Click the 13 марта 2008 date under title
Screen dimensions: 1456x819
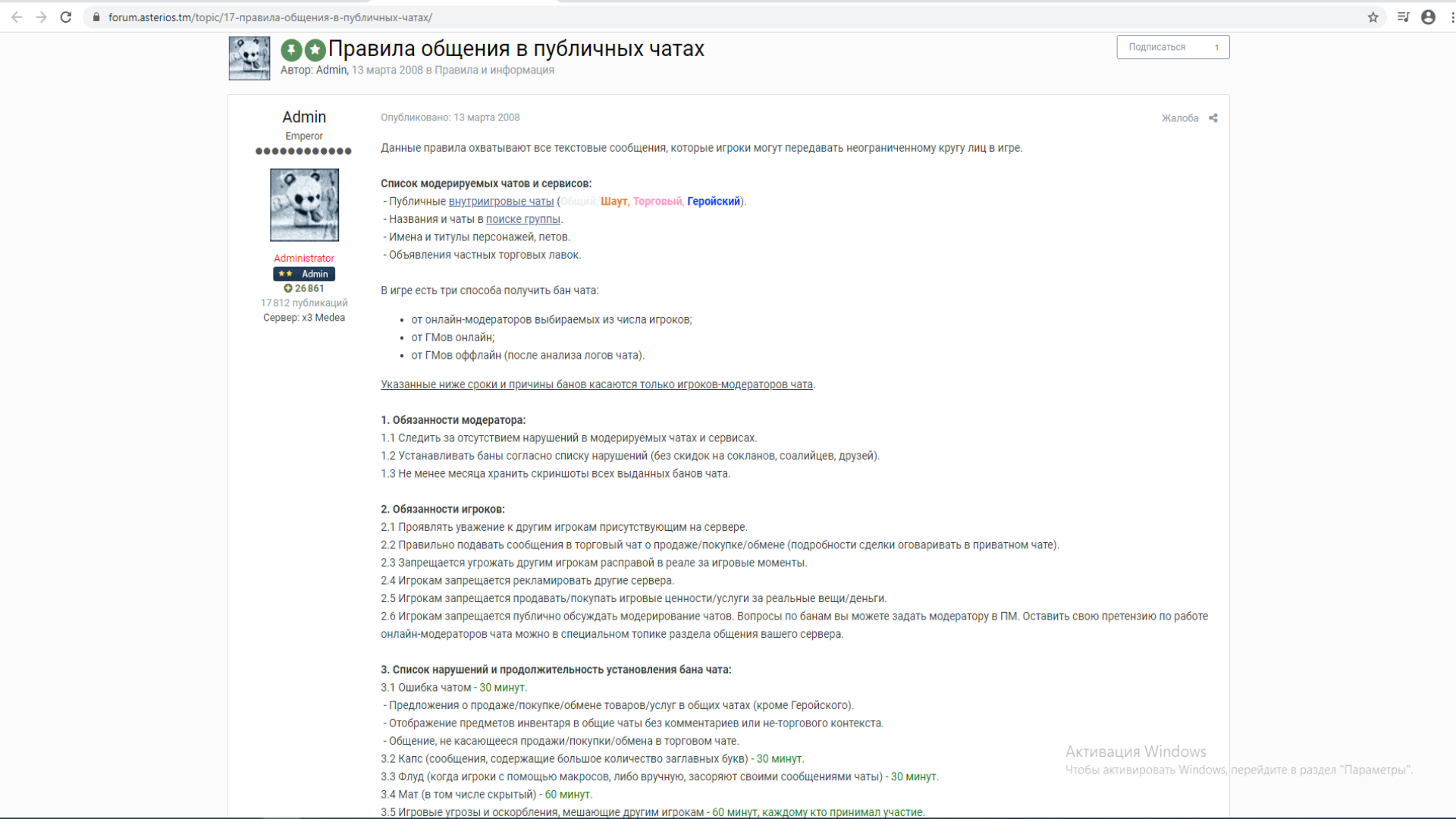pyautogui.click(x=388, y=70)
